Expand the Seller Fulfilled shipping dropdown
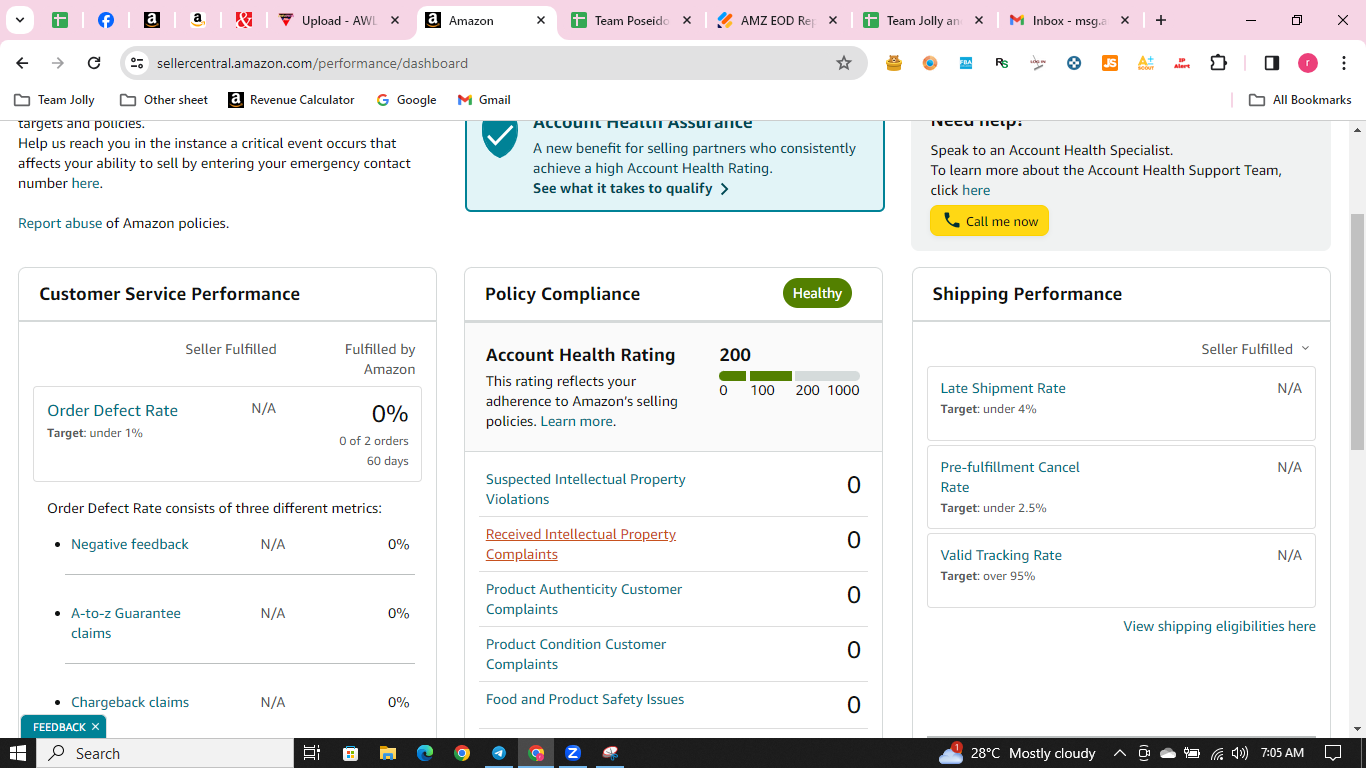The width and height of the screenshot is (1366, 768). click(1255, 349)
